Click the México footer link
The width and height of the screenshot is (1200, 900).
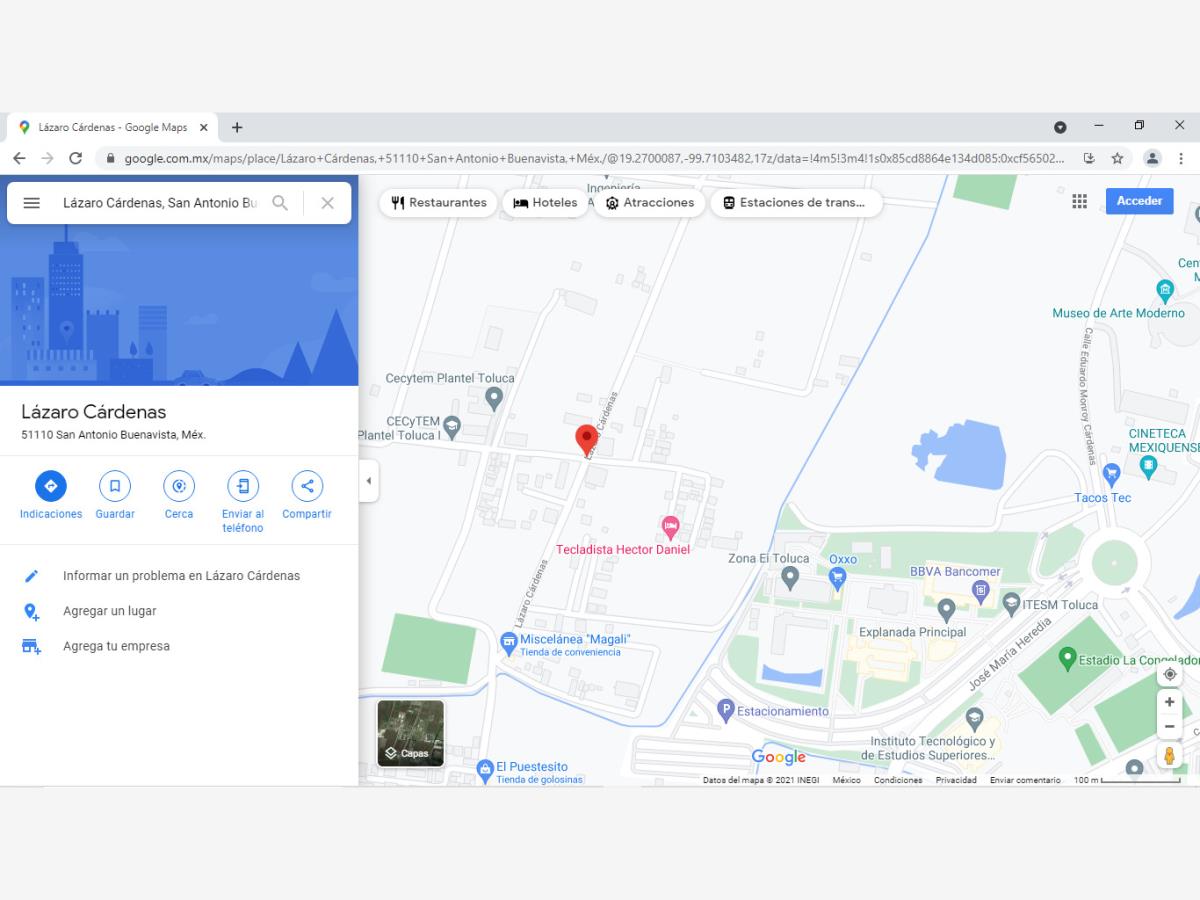(x=846, y=780)
